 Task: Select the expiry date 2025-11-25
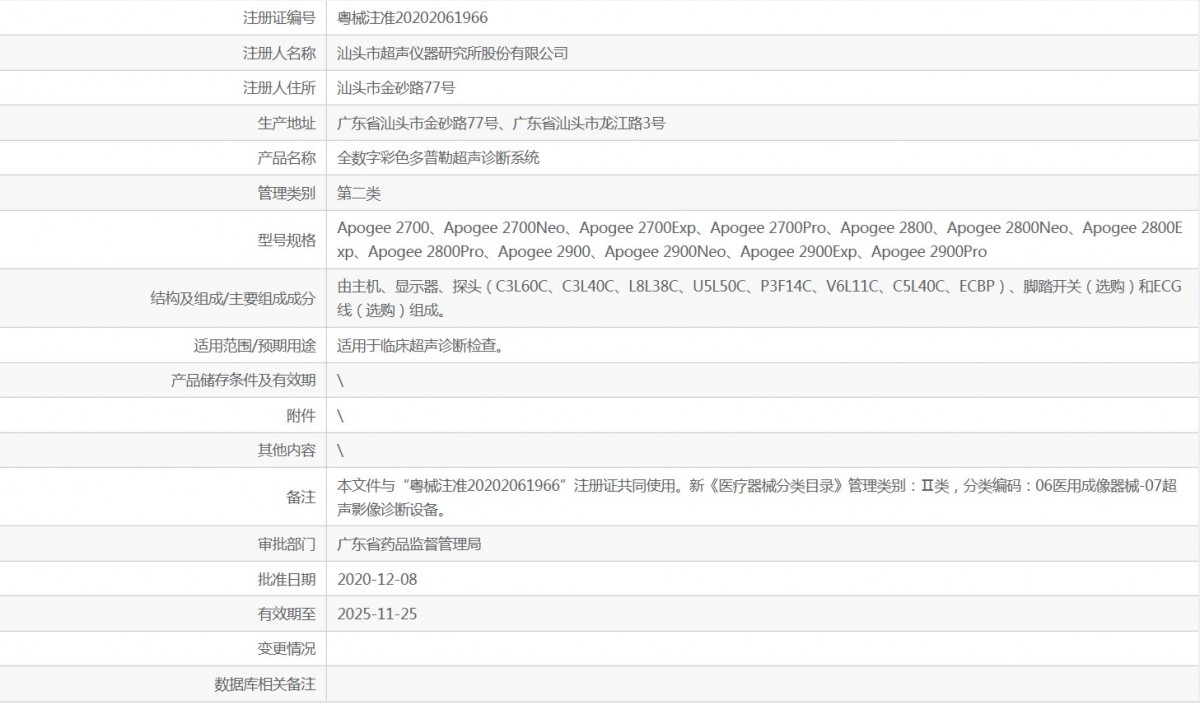tap(377, 614)
